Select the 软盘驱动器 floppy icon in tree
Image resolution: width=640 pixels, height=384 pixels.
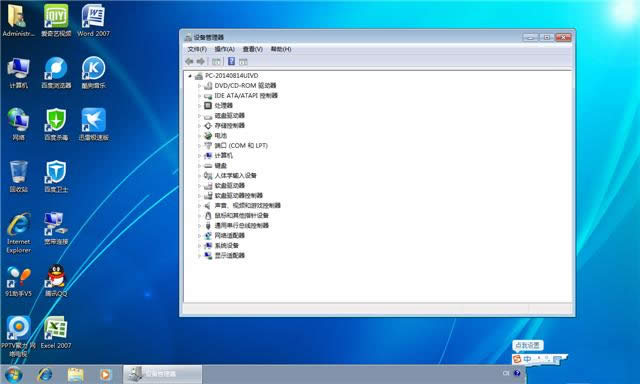[x=208, y=186]
